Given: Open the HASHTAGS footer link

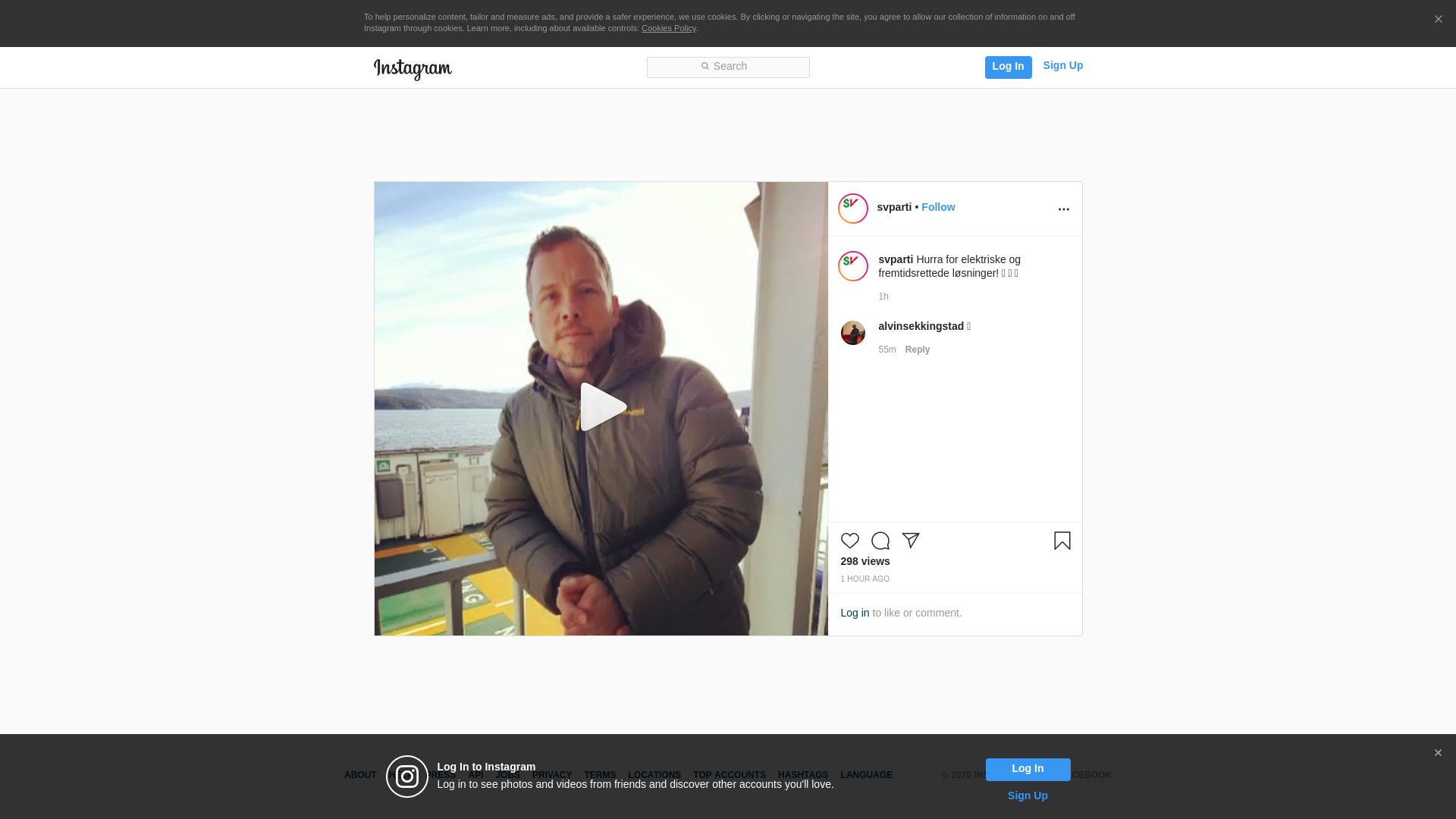Looking at the screenshot, I should click(803, 775).
